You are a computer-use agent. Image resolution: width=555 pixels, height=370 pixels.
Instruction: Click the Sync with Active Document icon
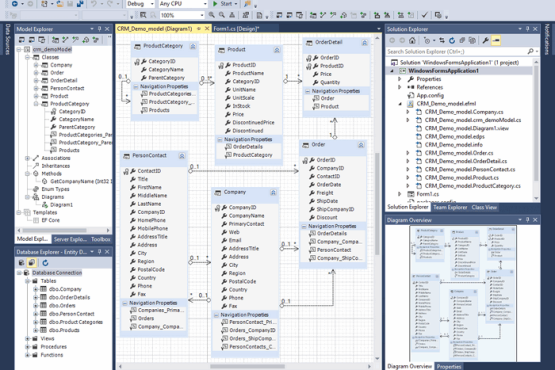(x=442, y=40)
